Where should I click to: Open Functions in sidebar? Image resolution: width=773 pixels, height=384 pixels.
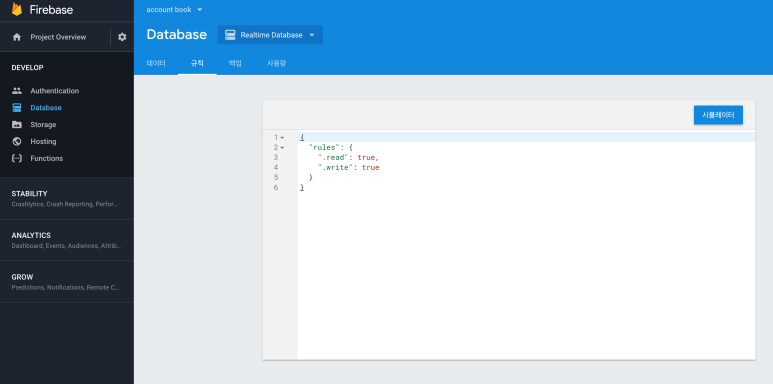pyautogui.click(x=47, y=158)
